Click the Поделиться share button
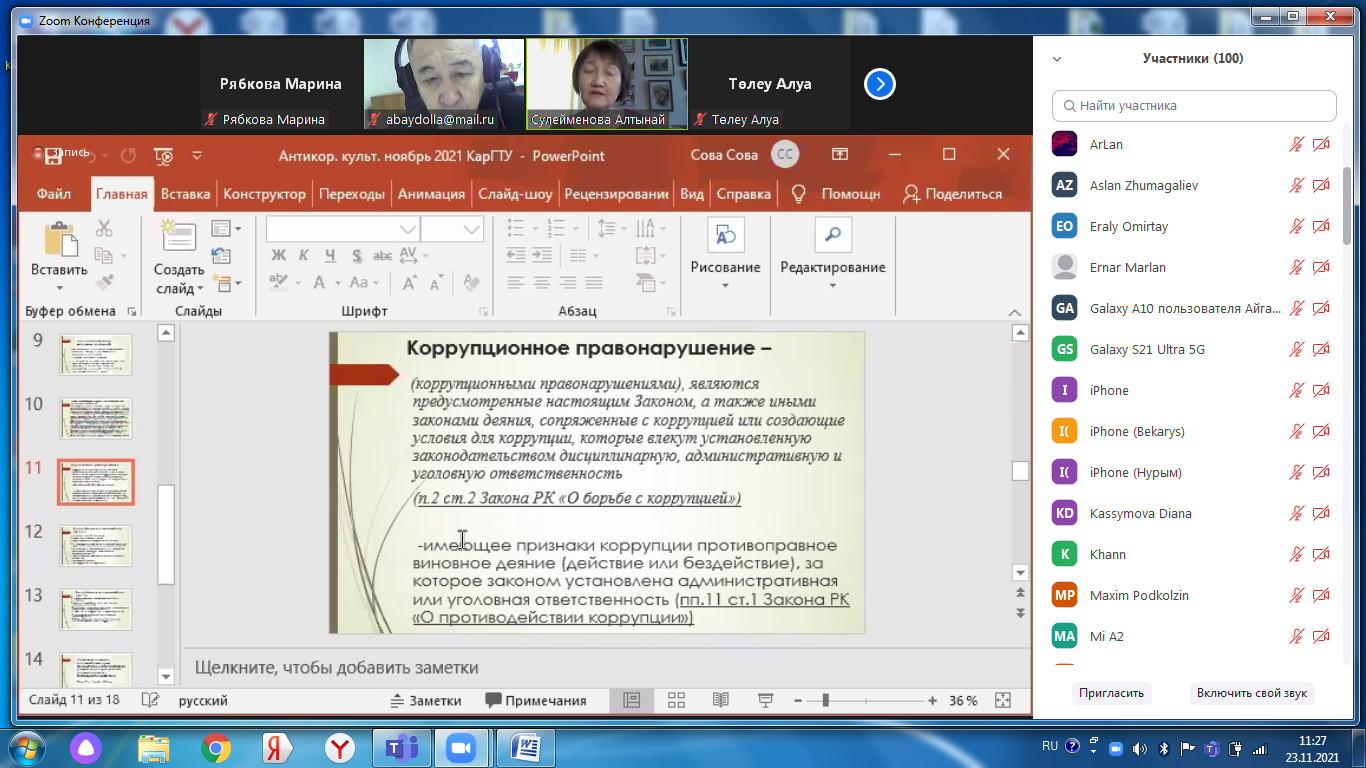This screenshot has height=768, width=1366. pyautogui.click(x=952, y=194)
